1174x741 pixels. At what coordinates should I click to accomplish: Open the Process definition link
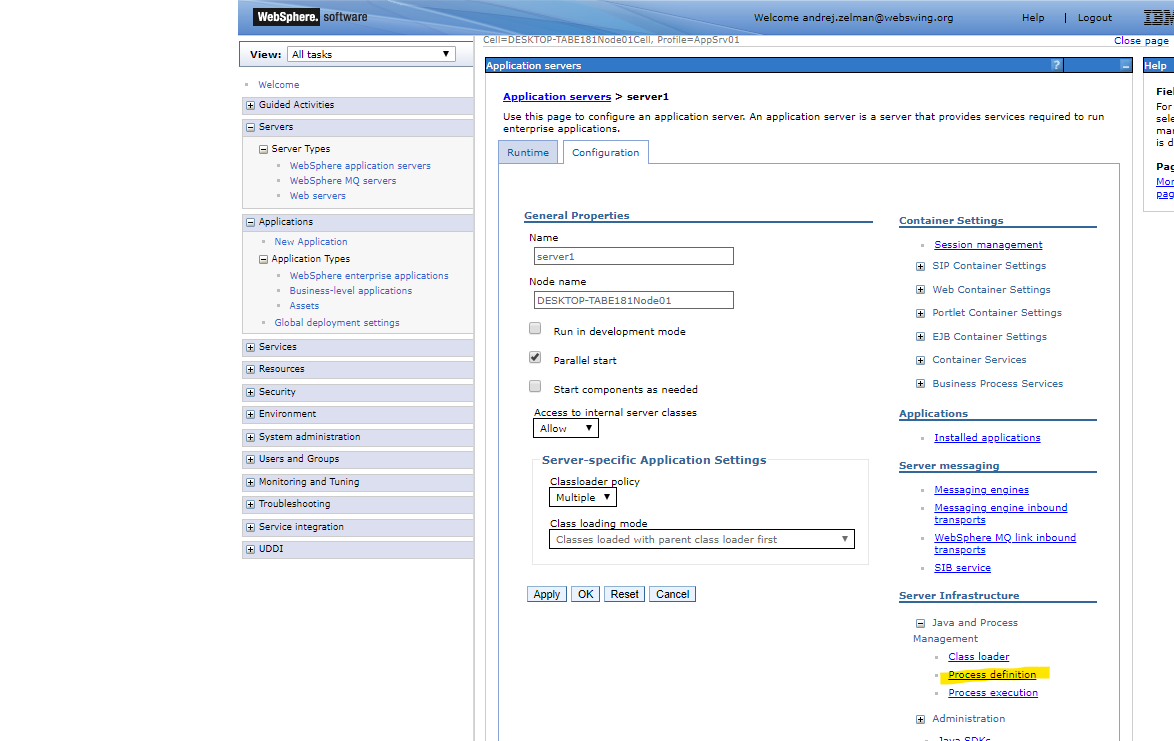[x=992, y=674]
